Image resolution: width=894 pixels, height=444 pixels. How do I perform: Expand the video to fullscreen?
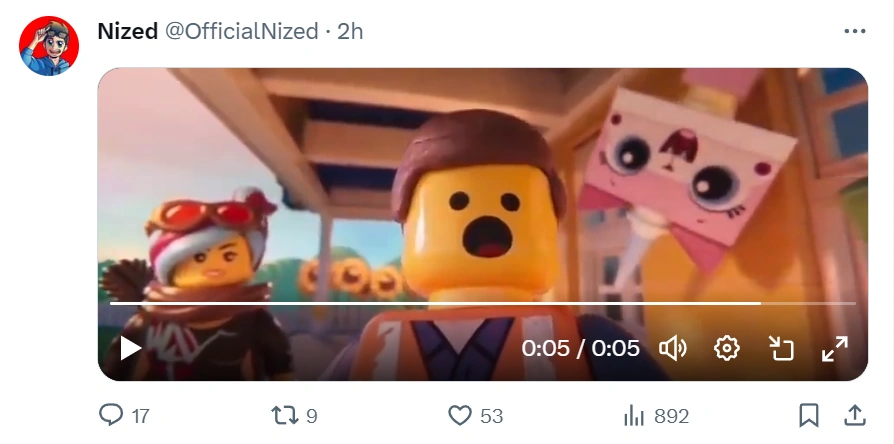[835, 348]
